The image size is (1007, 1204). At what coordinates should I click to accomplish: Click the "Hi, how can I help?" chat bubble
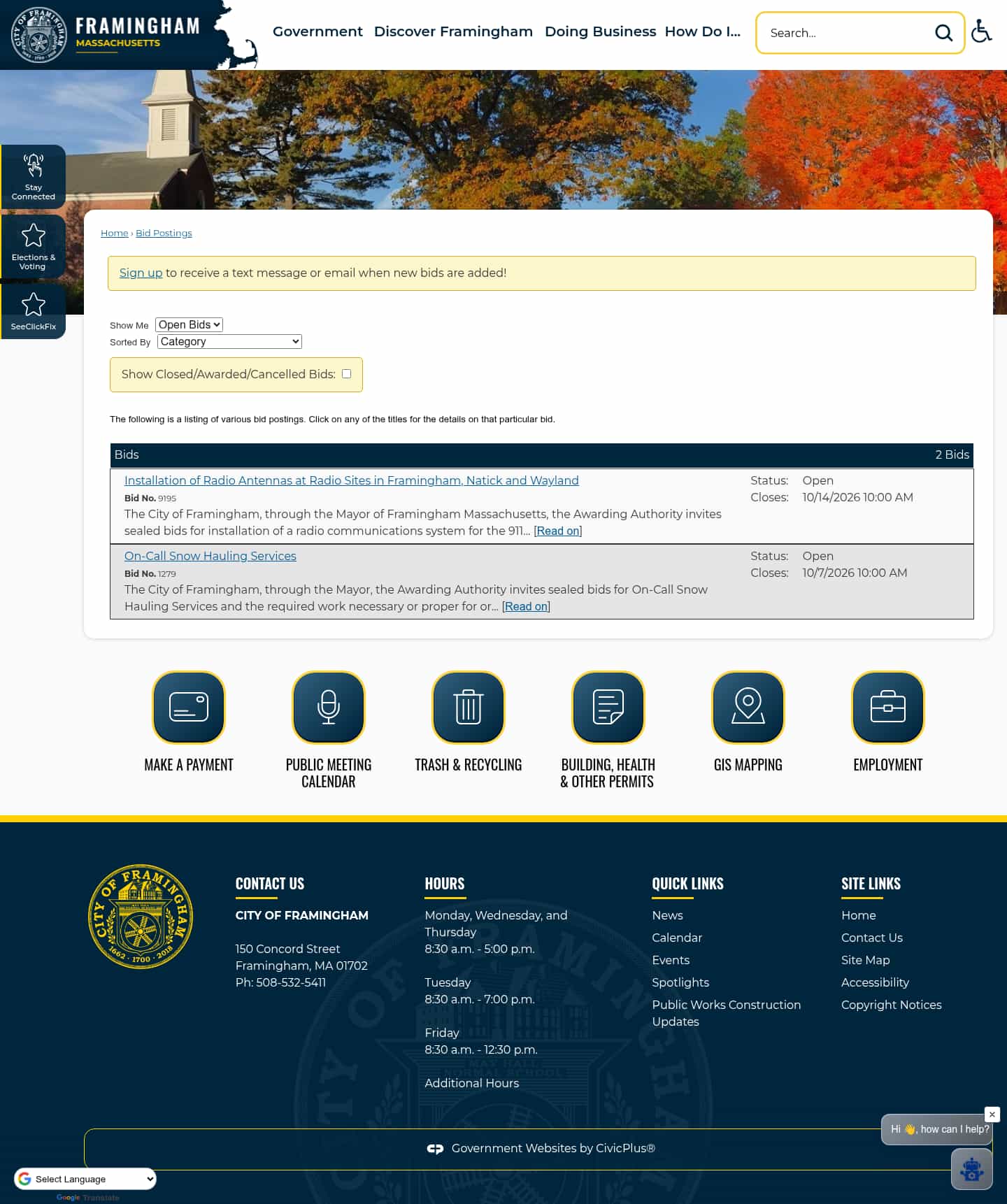pos(937,1129)
